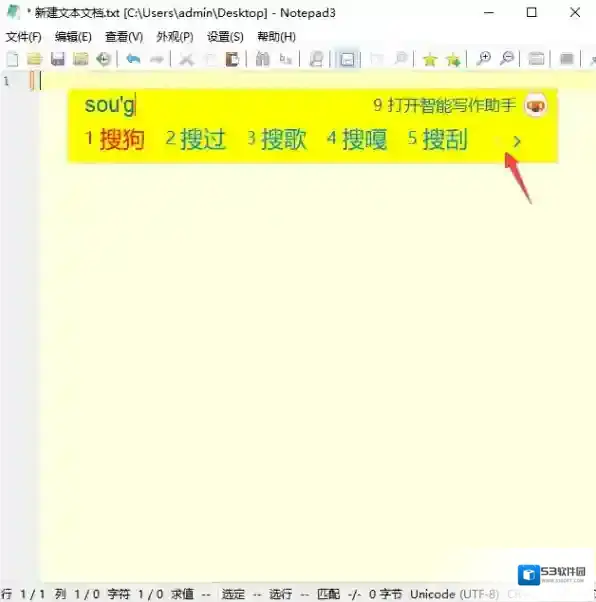Image resolution: width=596 pixels, height=602 pixels.
Task: Add to favorites with the star-arrow icon
Action: [x=454, y=60]
